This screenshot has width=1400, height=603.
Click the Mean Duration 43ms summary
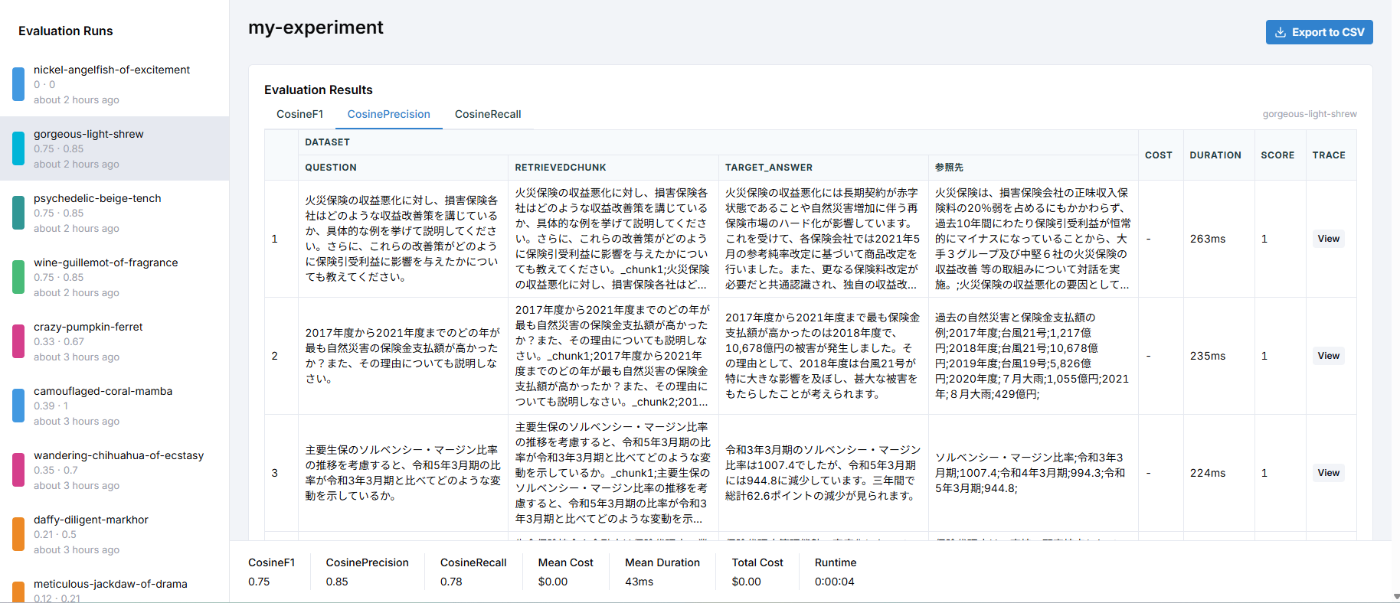pos(662,571)
